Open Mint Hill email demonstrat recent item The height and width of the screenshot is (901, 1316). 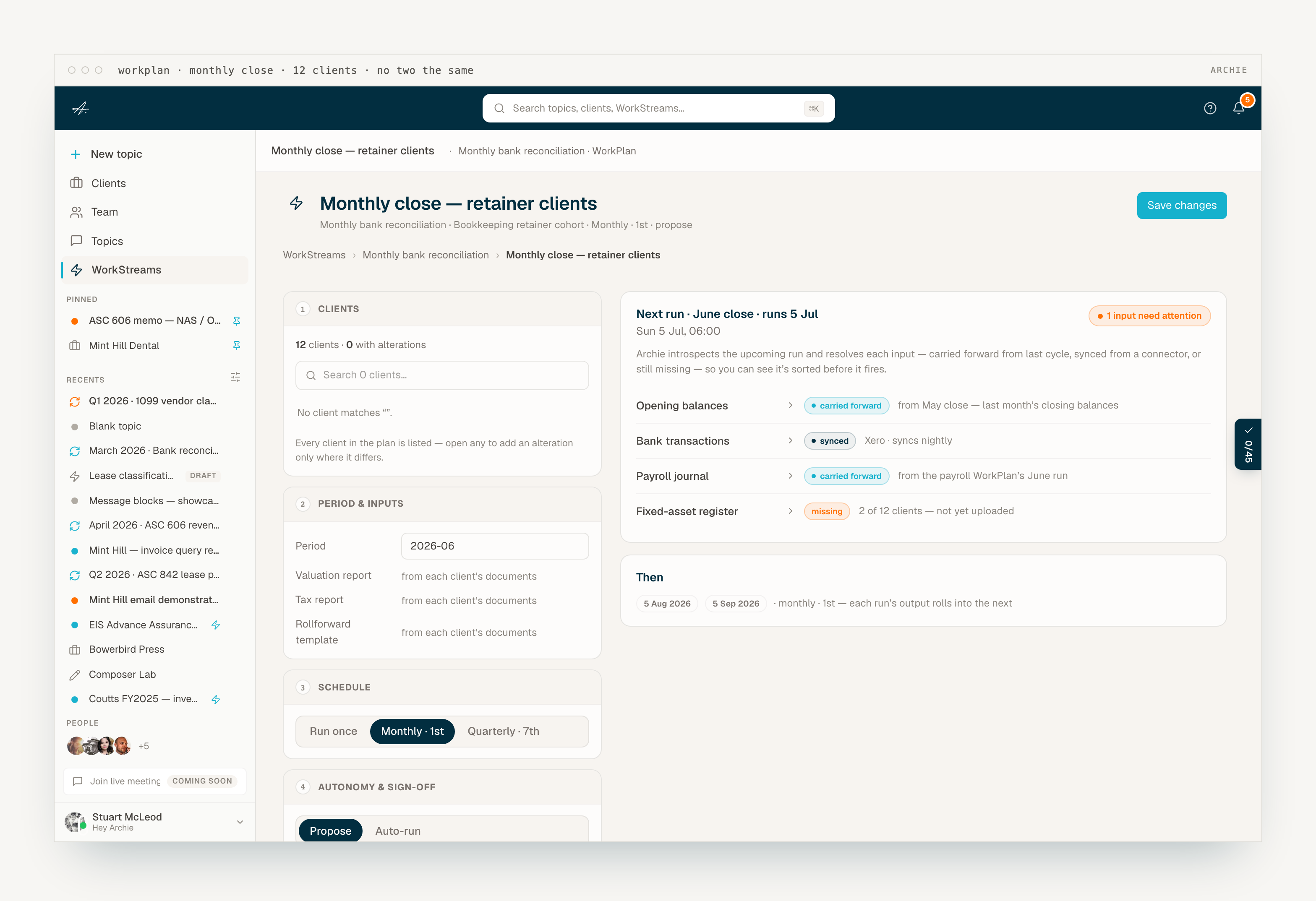click(154, 600)
